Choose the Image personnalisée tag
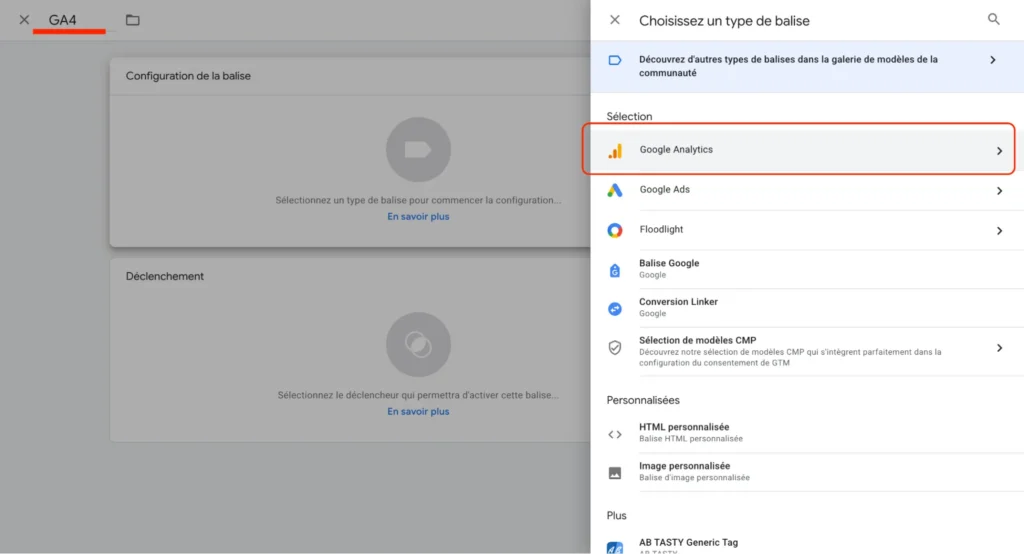 pos(807,471)
